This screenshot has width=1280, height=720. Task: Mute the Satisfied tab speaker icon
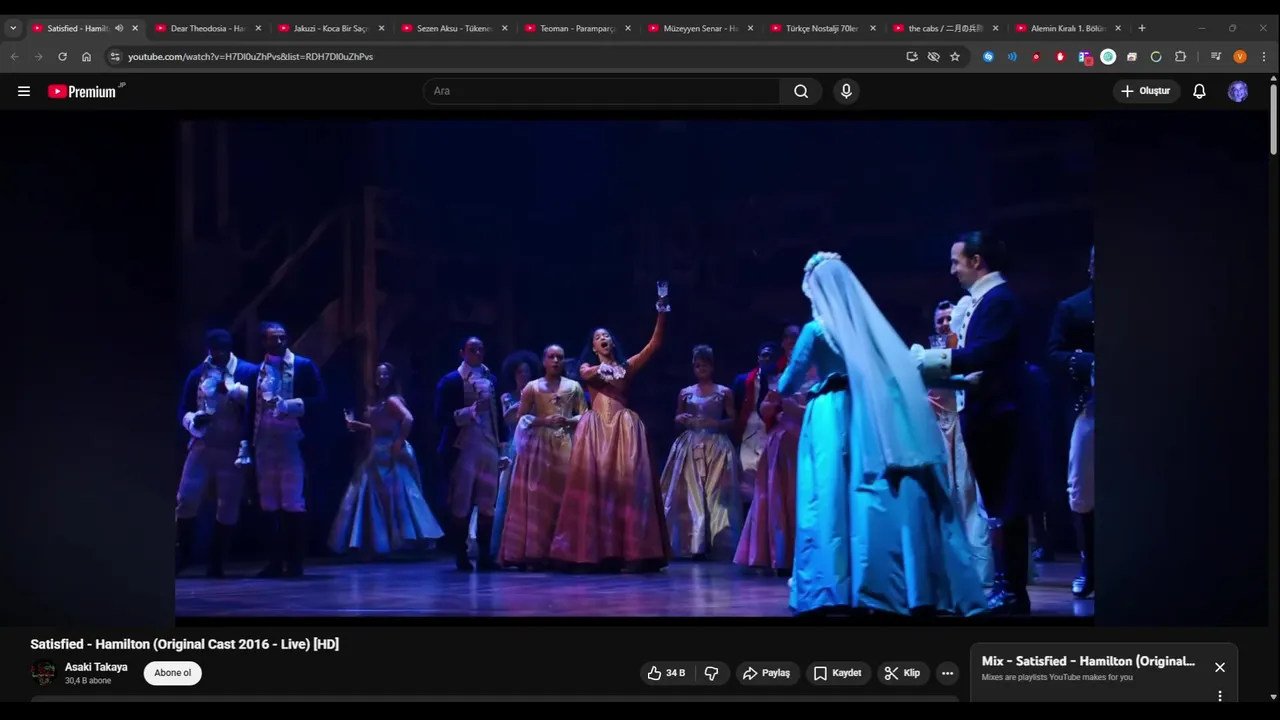coord(119,28)
